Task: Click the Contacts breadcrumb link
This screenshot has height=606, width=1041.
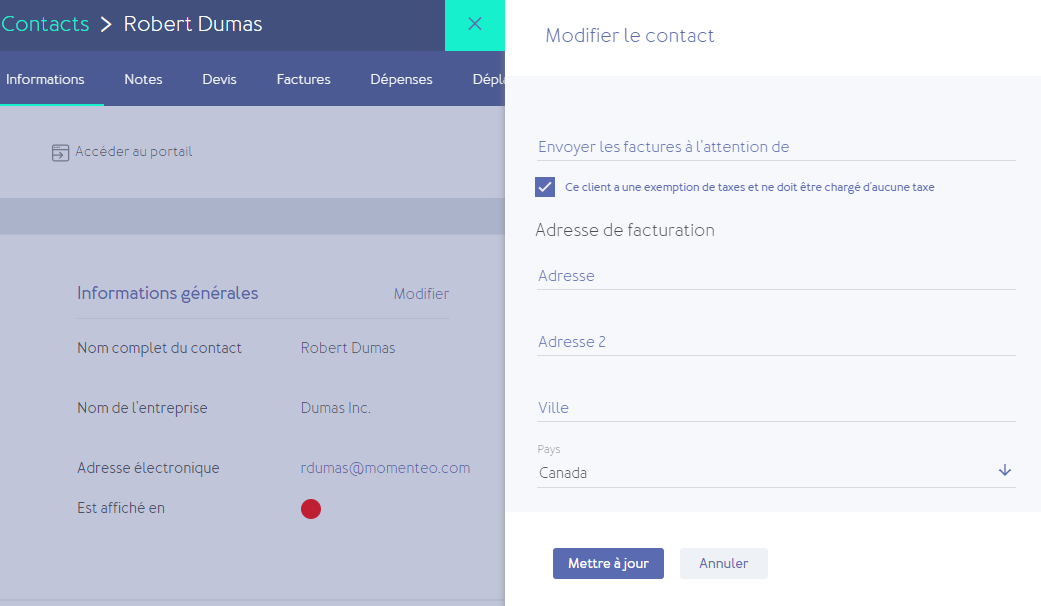Action: click(x=45, y=24)
